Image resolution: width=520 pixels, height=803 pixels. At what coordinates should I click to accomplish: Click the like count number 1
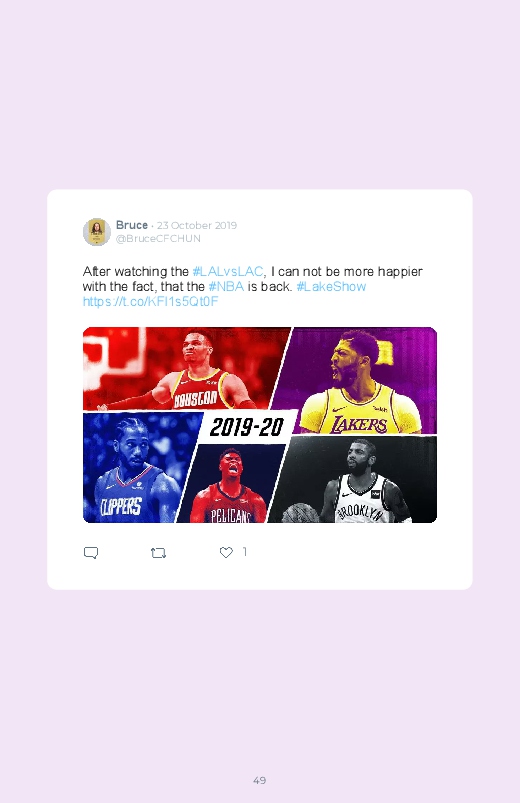245,552
